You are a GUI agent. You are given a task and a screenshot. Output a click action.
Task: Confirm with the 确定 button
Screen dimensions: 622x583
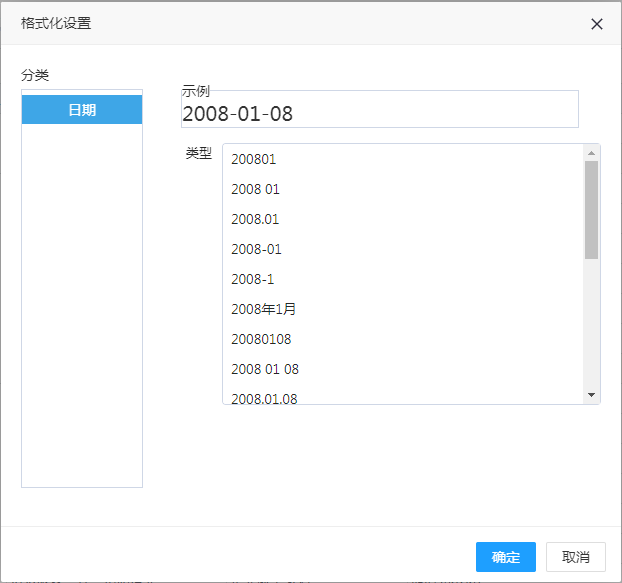[x=505, y=557]
